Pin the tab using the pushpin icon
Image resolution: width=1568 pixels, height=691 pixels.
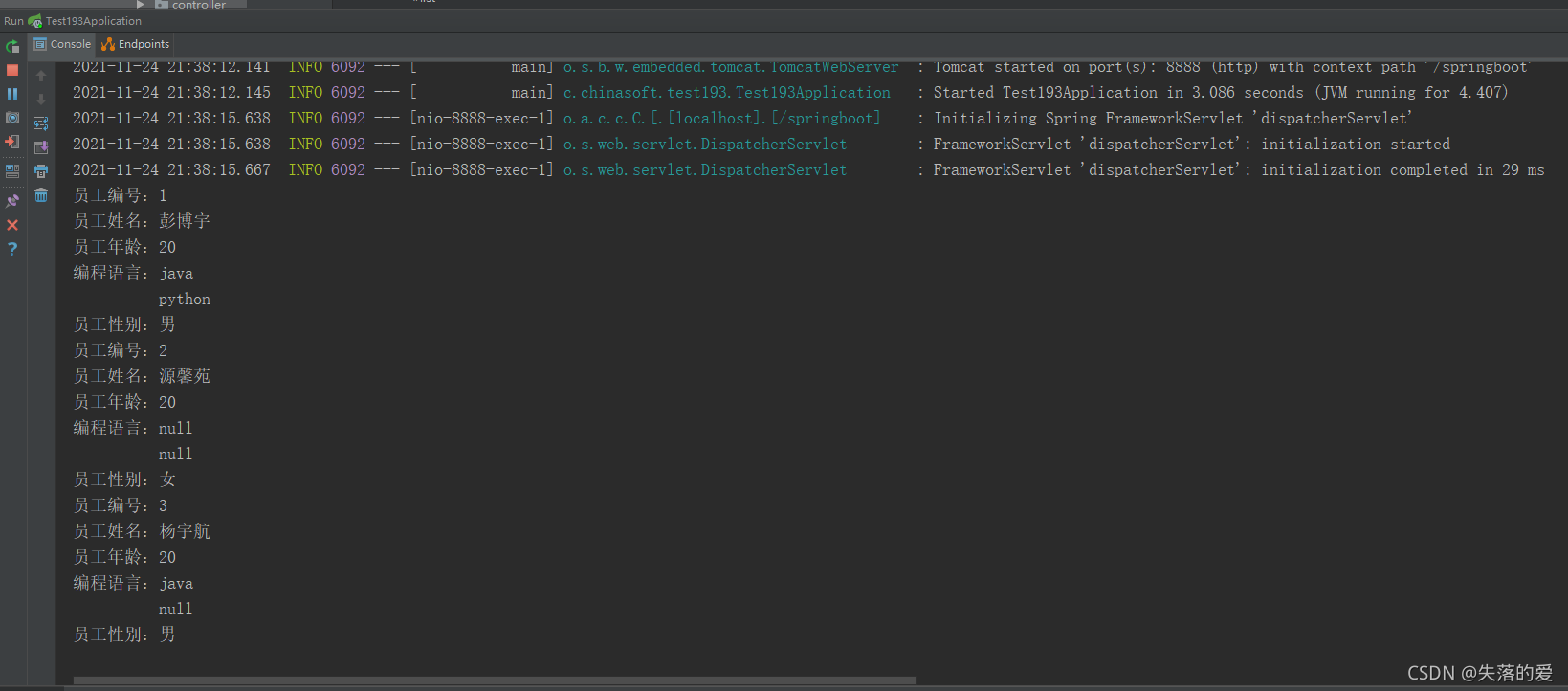[12, 201]
